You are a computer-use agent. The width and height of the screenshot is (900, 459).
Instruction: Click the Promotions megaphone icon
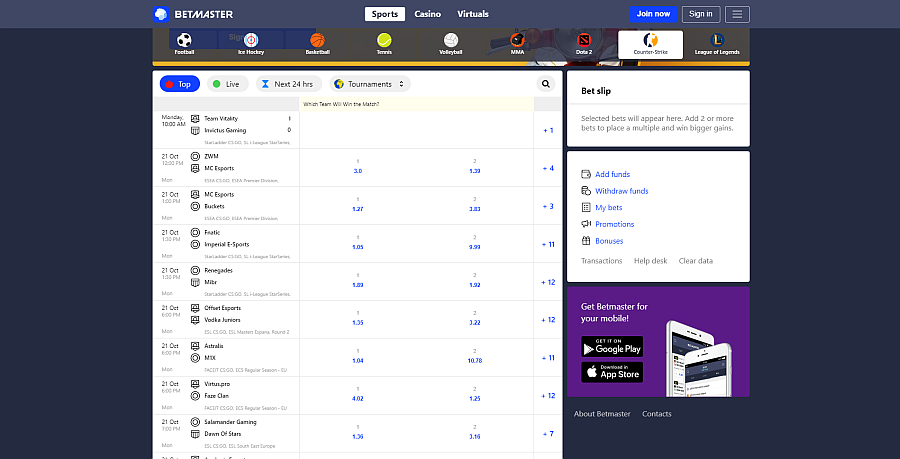[x=586, y=224]
